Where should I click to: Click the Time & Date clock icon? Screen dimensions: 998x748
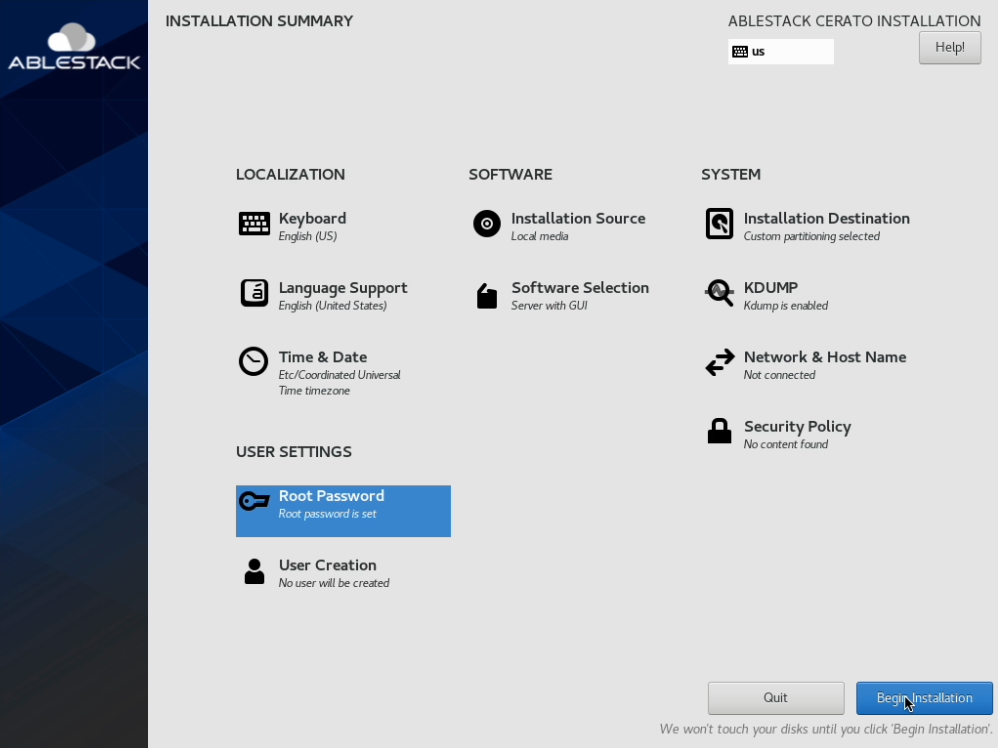pyautogui.click(x=254, y=362)
